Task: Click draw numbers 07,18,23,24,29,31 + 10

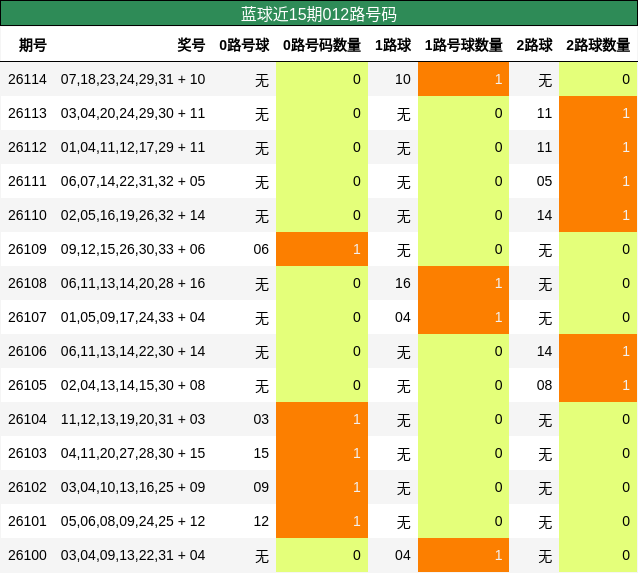Action: 133,79
